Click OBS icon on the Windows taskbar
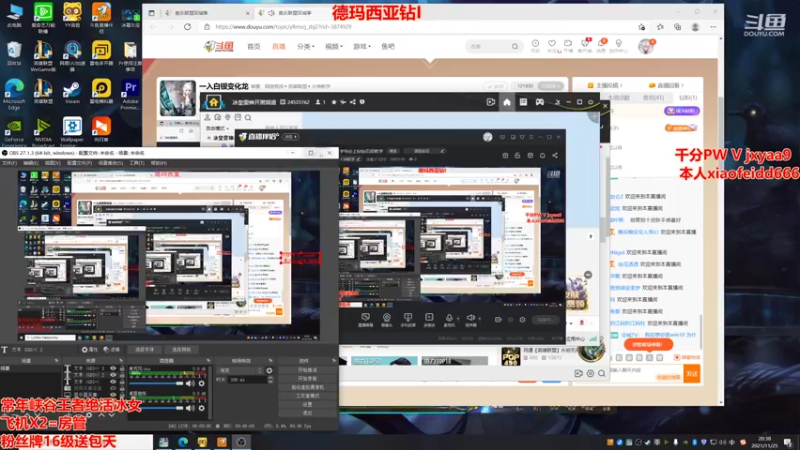 [241, 442]
